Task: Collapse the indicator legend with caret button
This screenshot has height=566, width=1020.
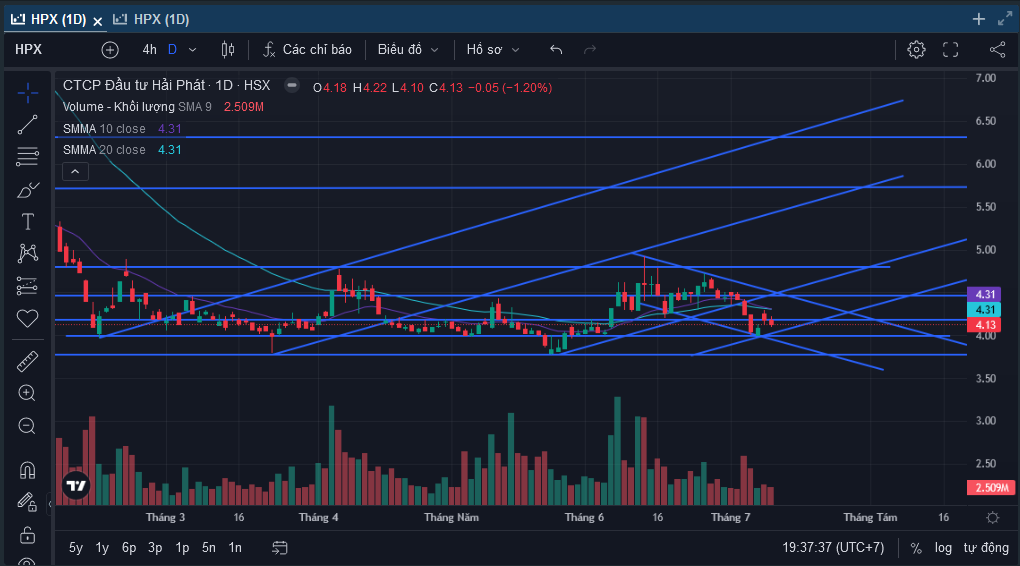Action: pos(75,172)
